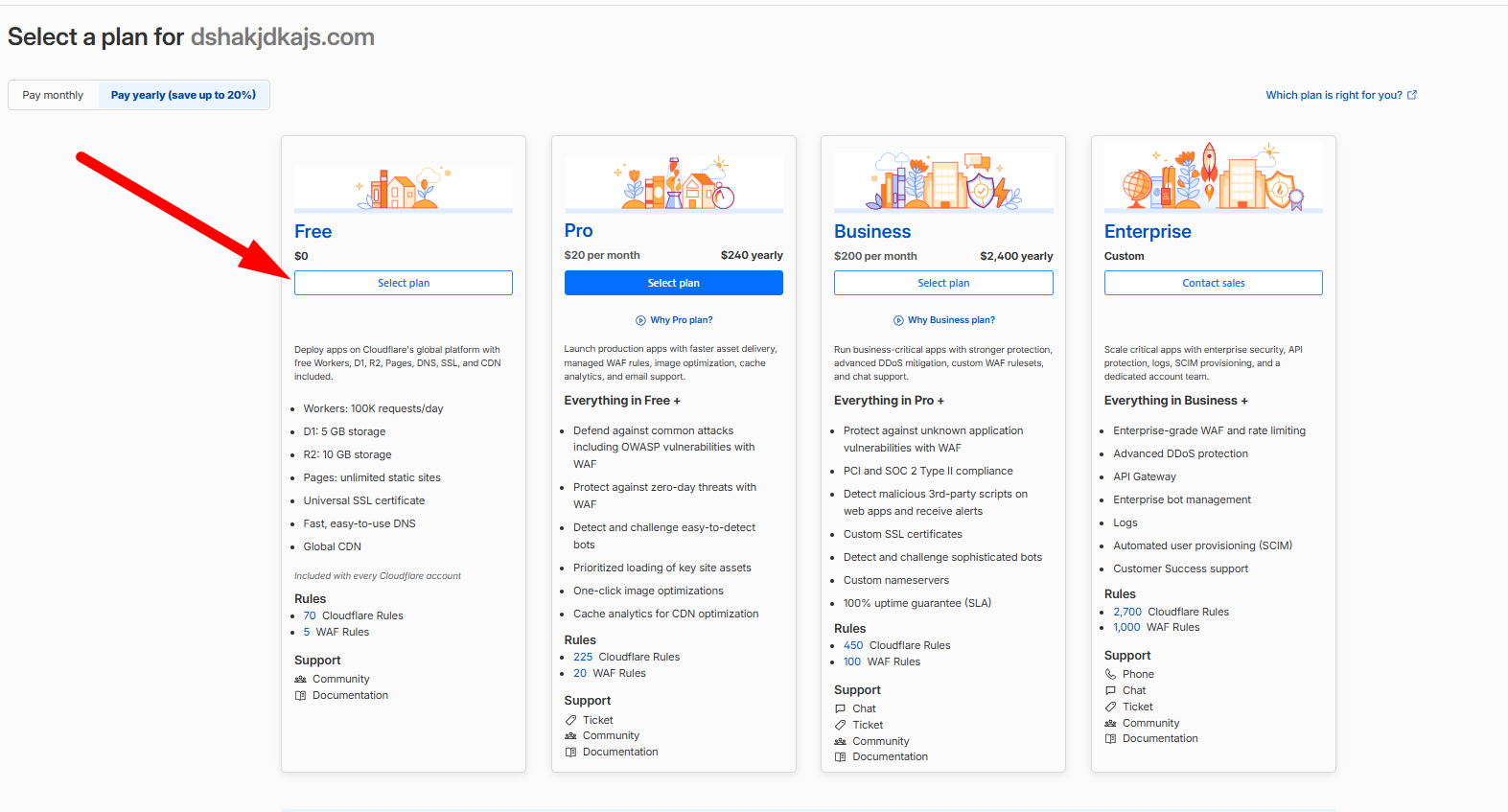Click the Ticket icon in Business plan Support
The image size is (1508, 812).
841,726
